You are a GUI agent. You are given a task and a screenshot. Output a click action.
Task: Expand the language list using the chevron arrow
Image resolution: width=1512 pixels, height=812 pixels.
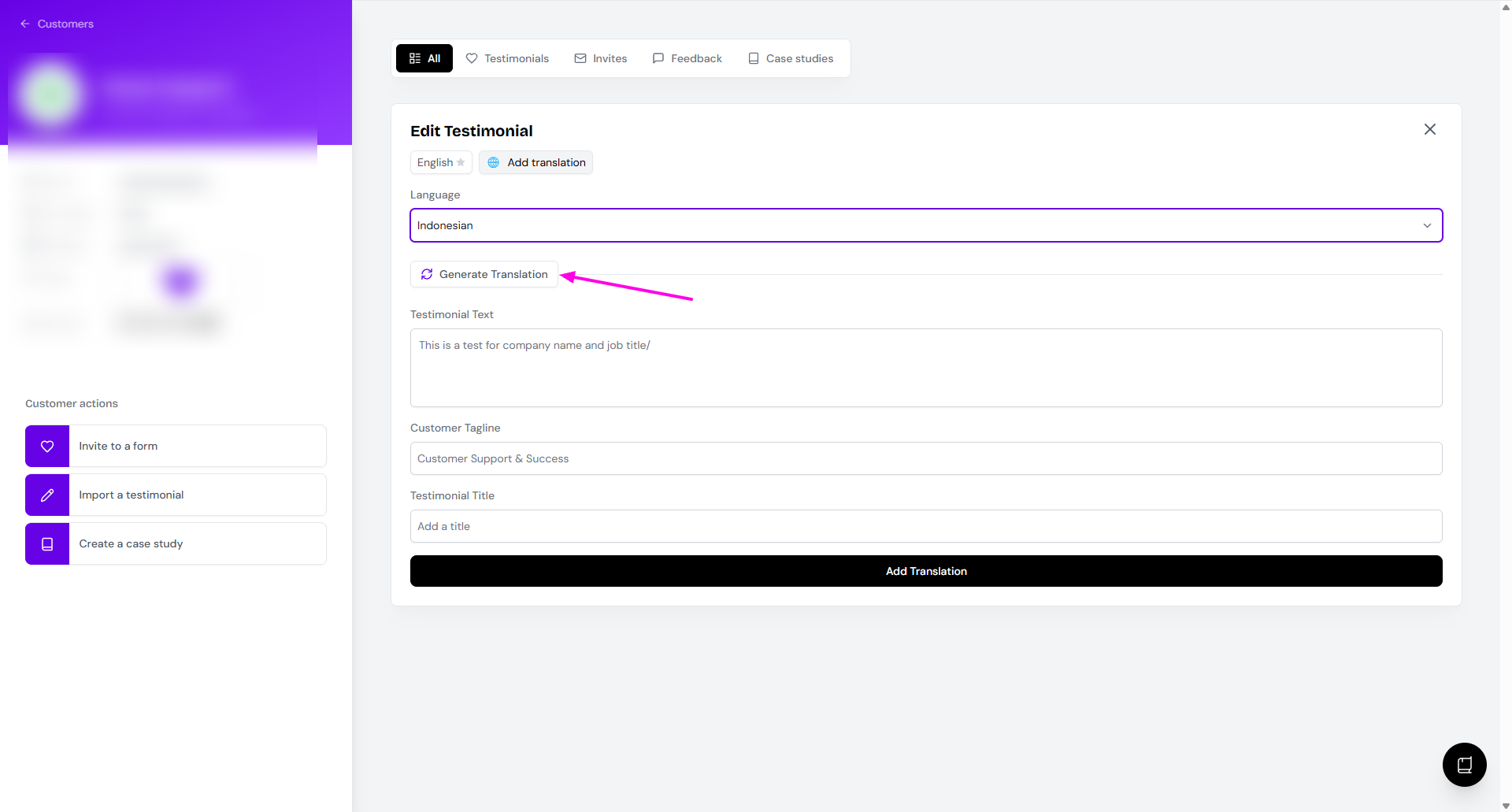(1427, 225)
